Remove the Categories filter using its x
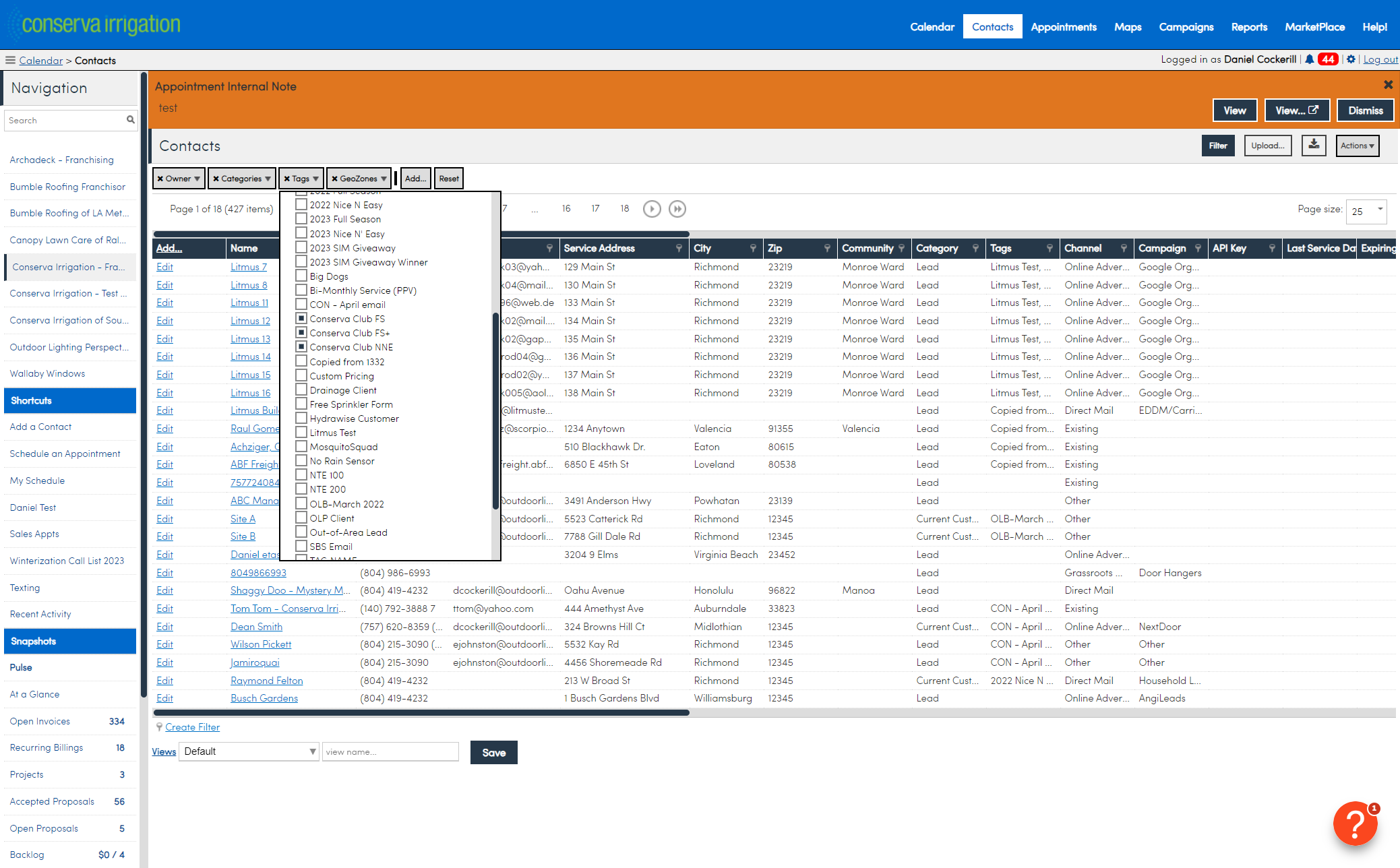Viewport: 1400px width, 868px height. [x=216, y=179]
